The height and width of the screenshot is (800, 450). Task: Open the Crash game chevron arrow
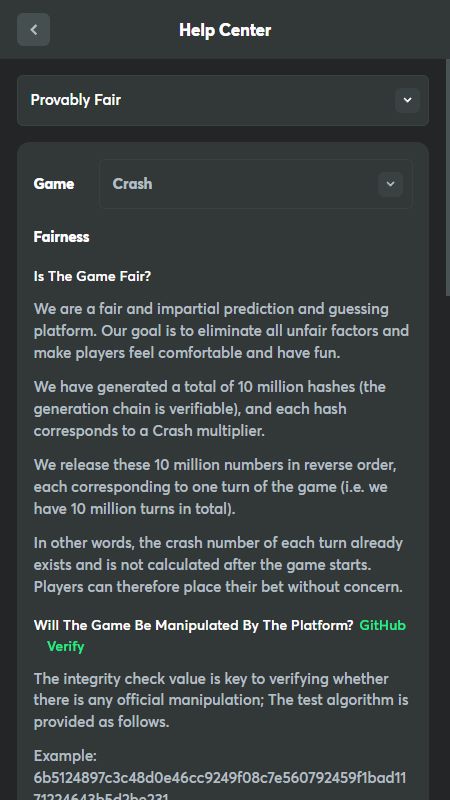390,184
